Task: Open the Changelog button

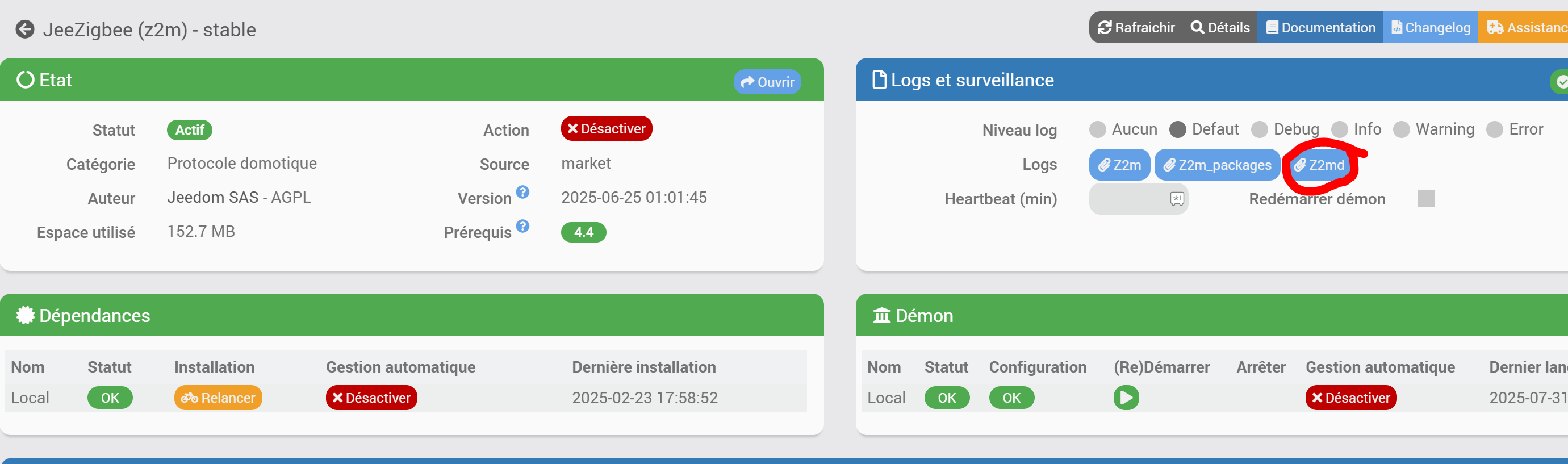Action: (x=1430, y=27)
